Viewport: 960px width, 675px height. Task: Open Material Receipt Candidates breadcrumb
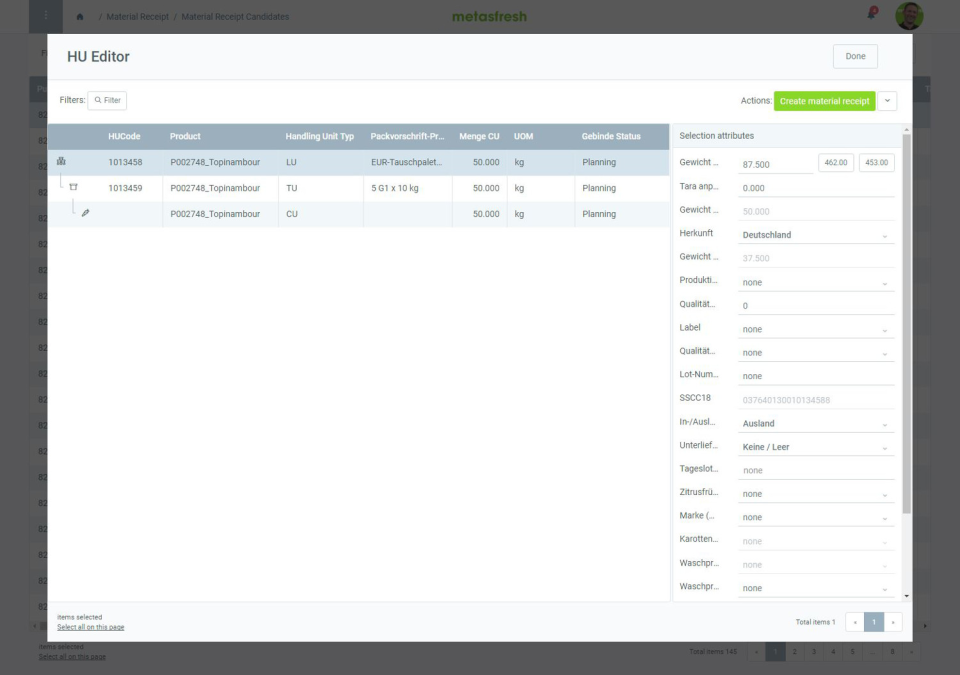(237, 16)
